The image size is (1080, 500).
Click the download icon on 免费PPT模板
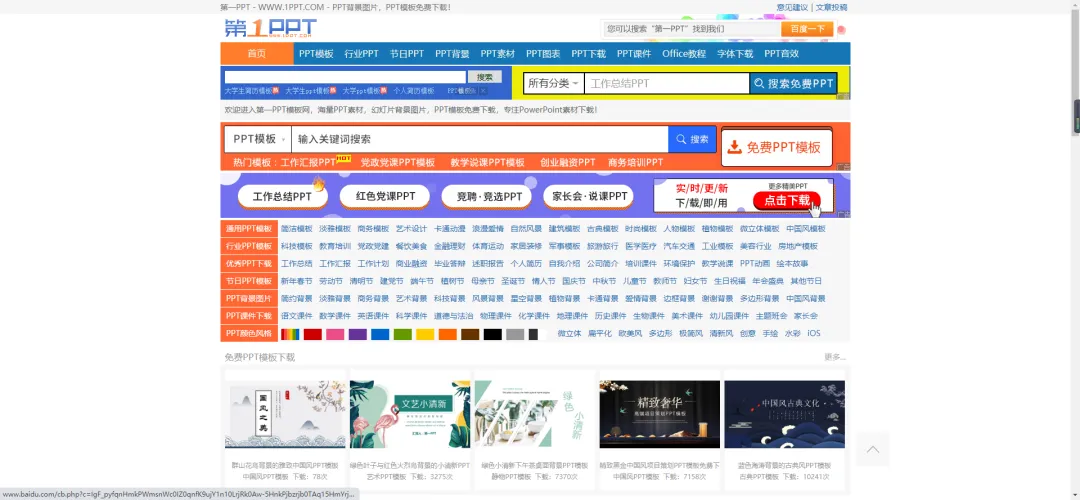[734, 147]
